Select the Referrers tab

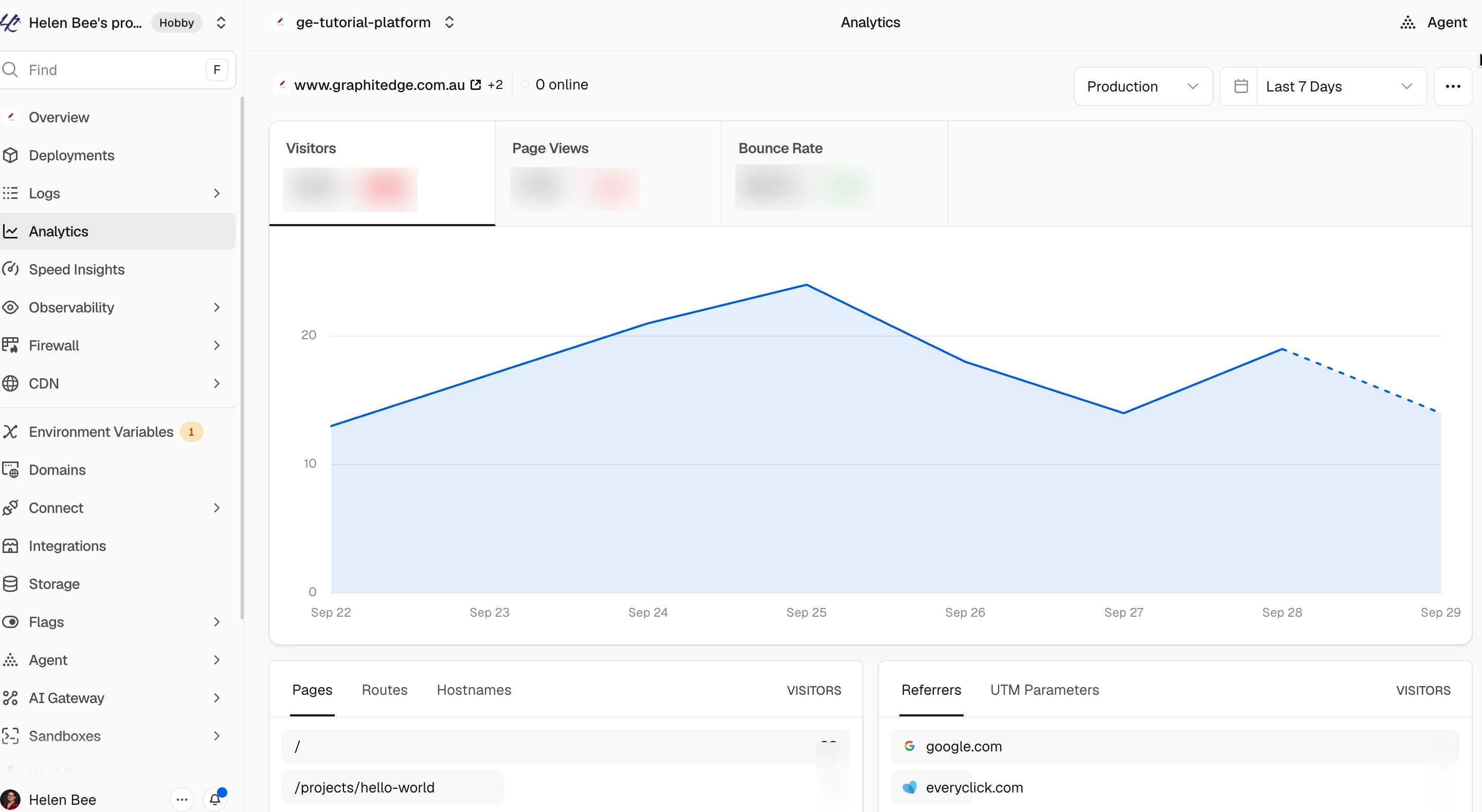[x=931, y=690]
